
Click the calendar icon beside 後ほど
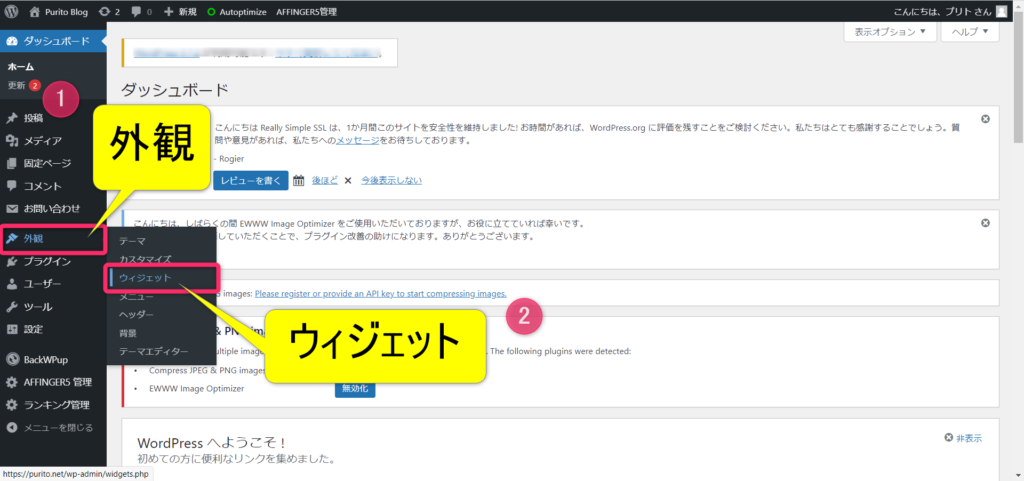(298, 180)
